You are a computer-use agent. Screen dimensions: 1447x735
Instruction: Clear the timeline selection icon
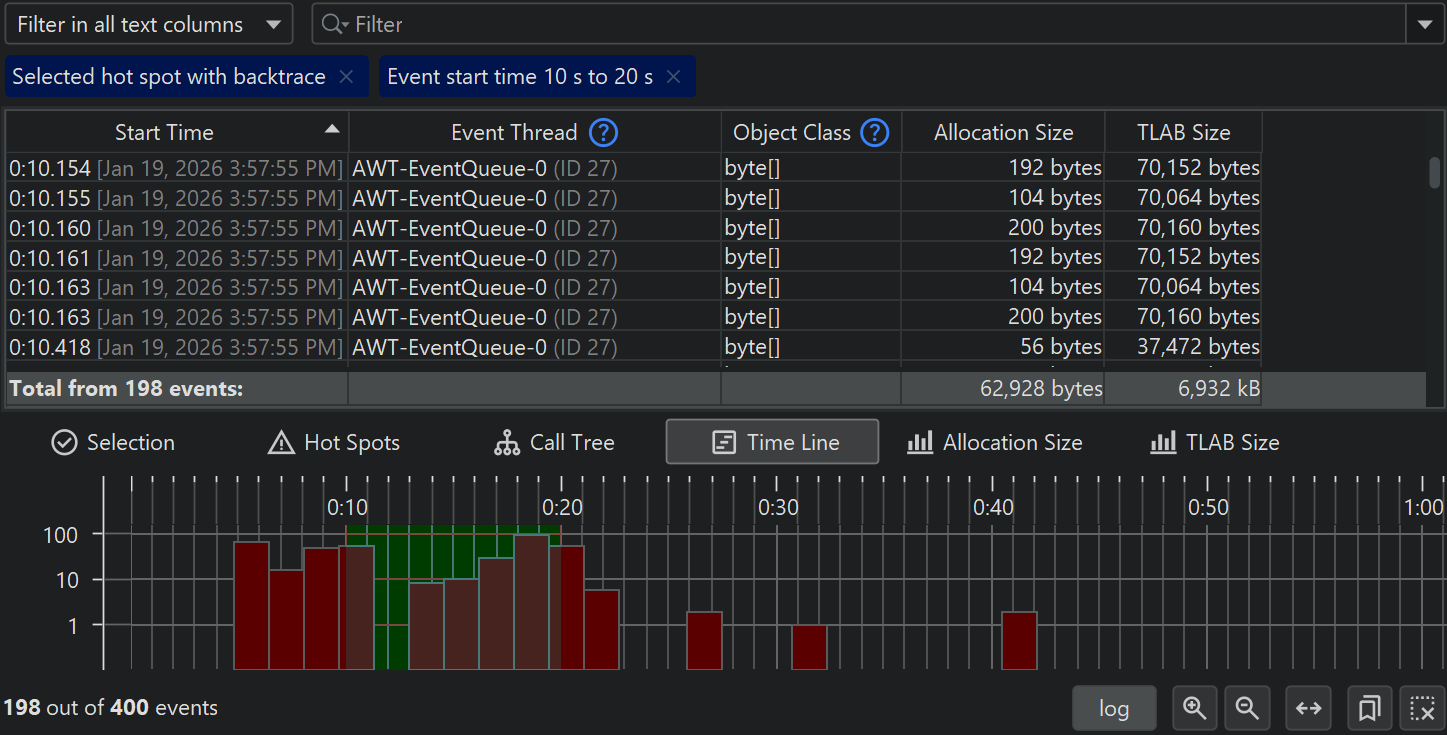1422,708
